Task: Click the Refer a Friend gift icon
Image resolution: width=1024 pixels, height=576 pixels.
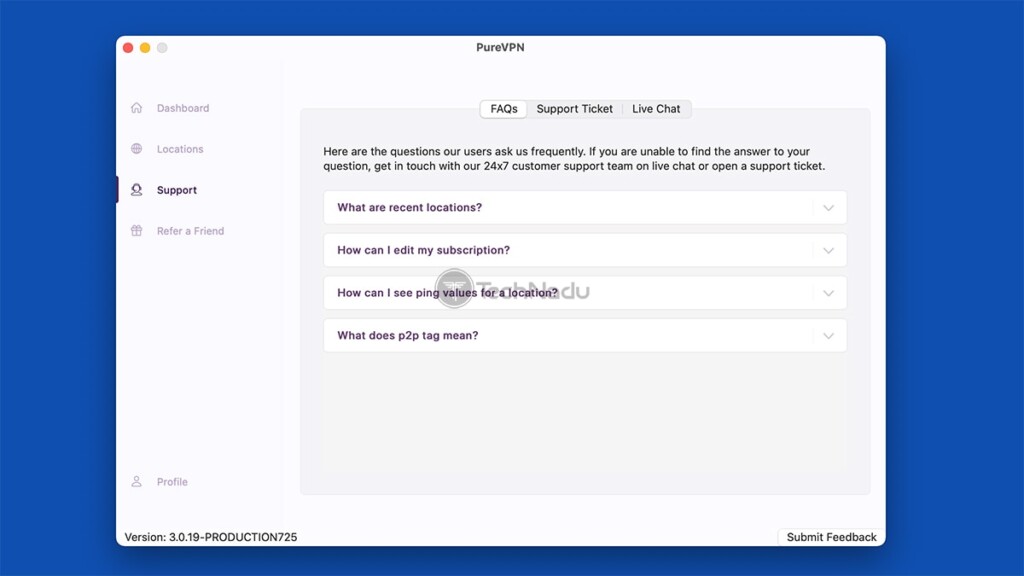Action: tap(136, 231)
